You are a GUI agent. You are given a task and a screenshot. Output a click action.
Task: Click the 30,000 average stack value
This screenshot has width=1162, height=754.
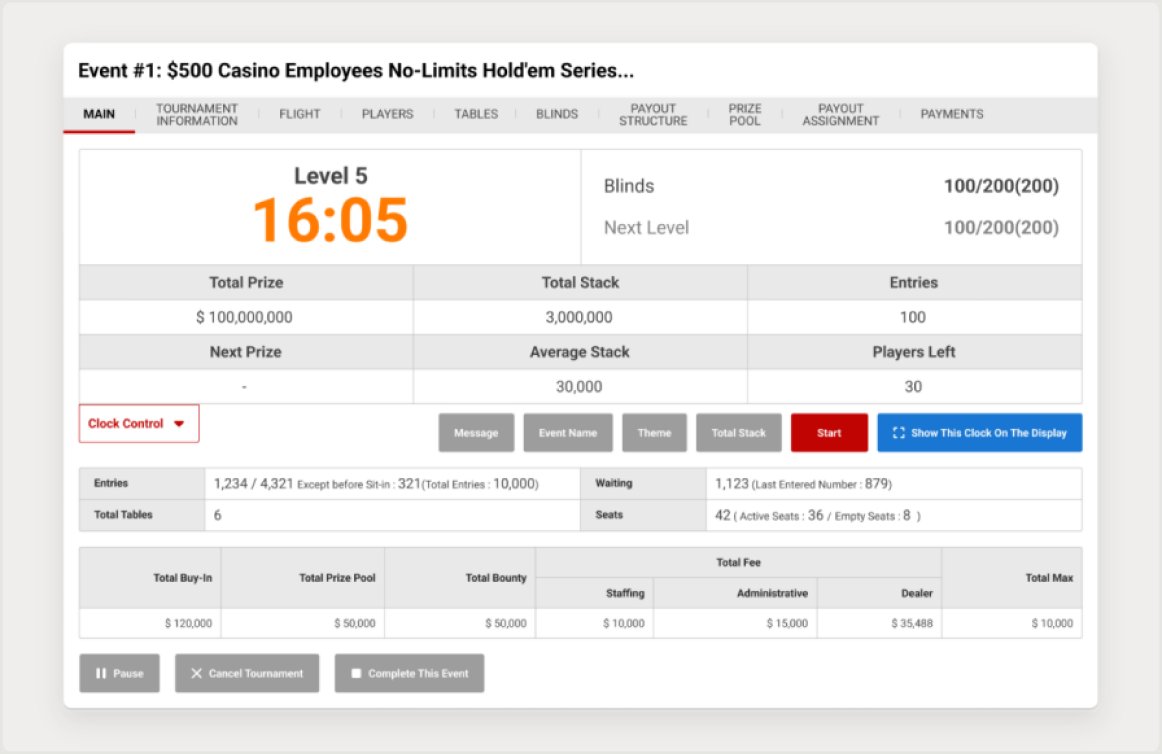(579, 387)
